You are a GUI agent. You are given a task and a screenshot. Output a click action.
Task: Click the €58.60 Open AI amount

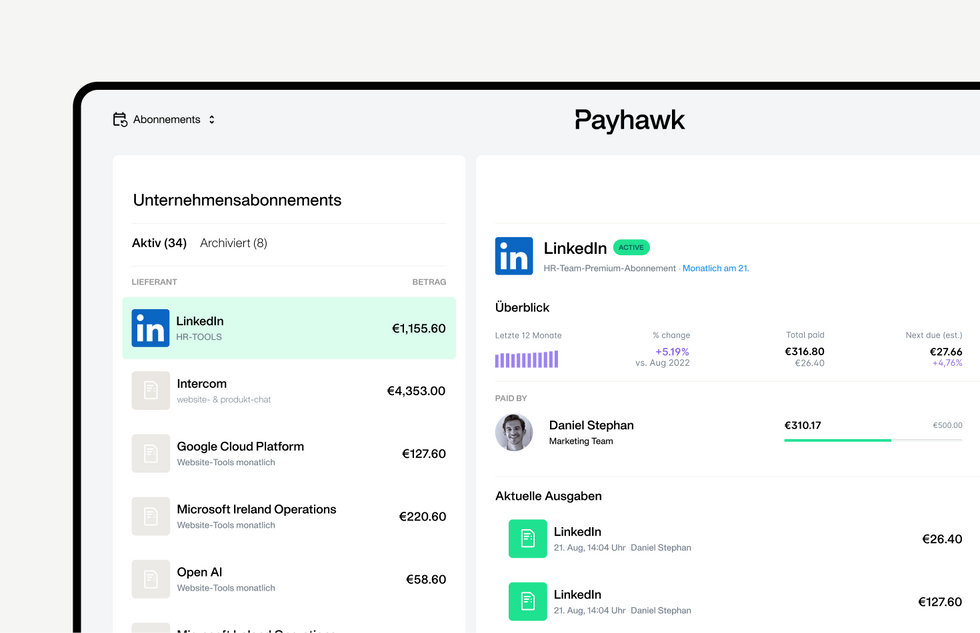click(426, 580)
